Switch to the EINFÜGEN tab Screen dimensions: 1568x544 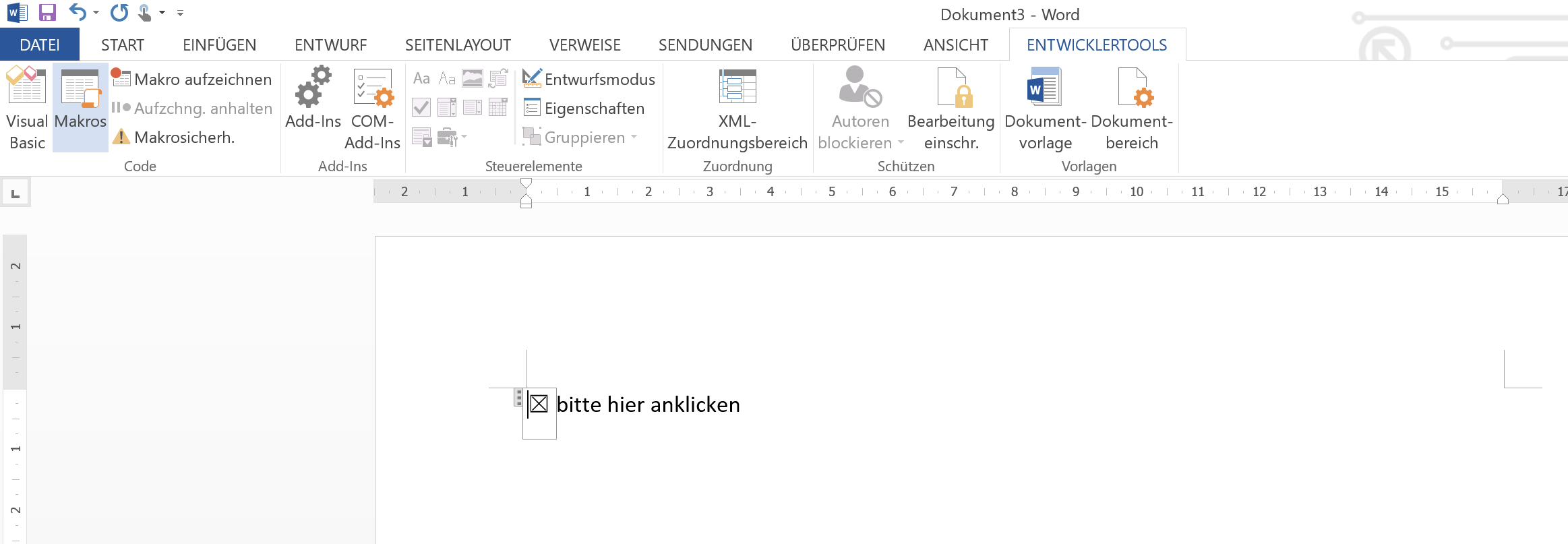[219, 45]
